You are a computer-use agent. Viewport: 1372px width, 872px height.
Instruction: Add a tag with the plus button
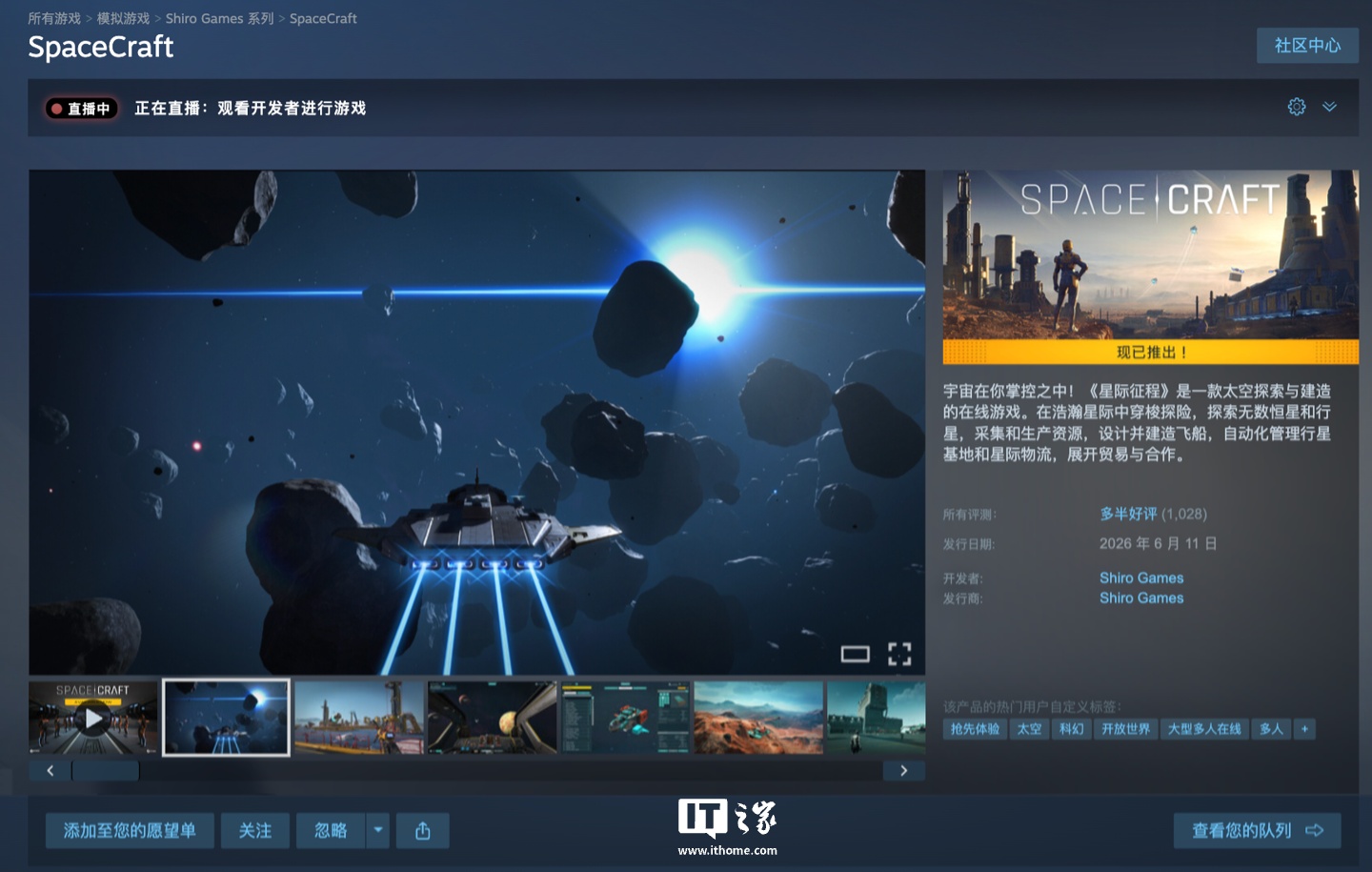tap(1304, 729)
